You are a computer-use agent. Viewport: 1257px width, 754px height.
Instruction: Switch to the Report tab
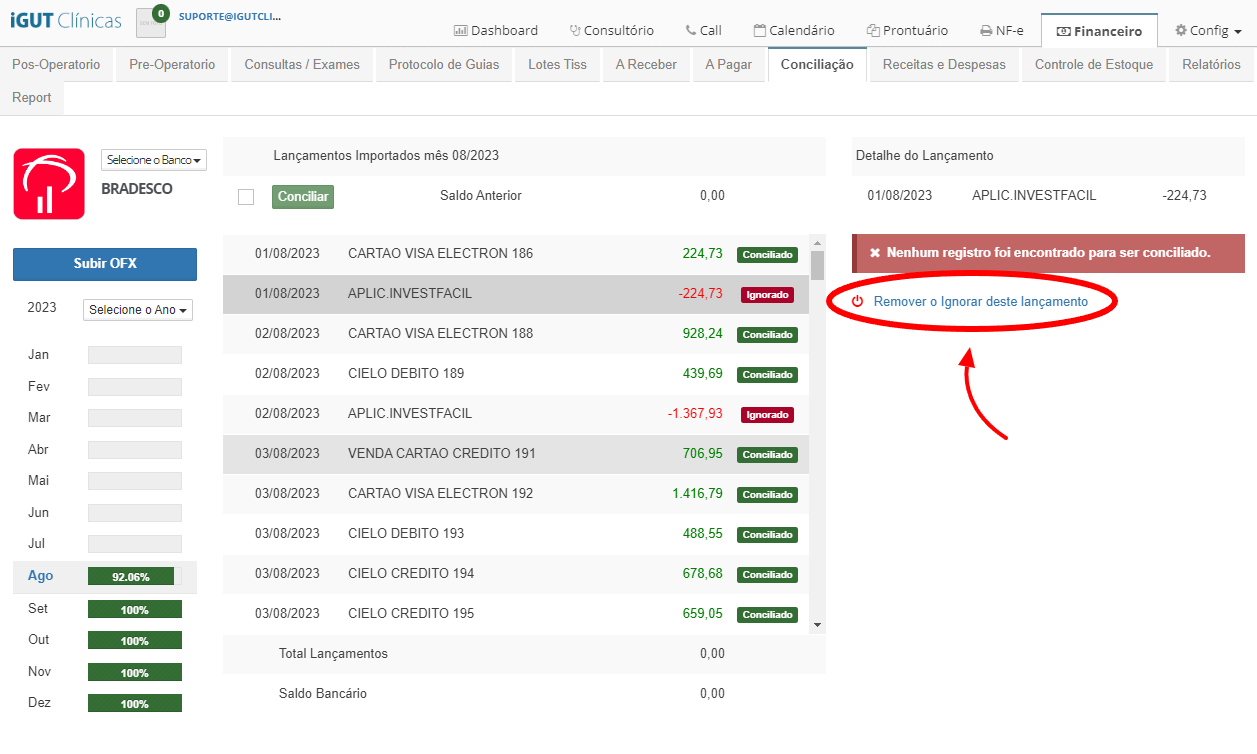tap(32, 97)
